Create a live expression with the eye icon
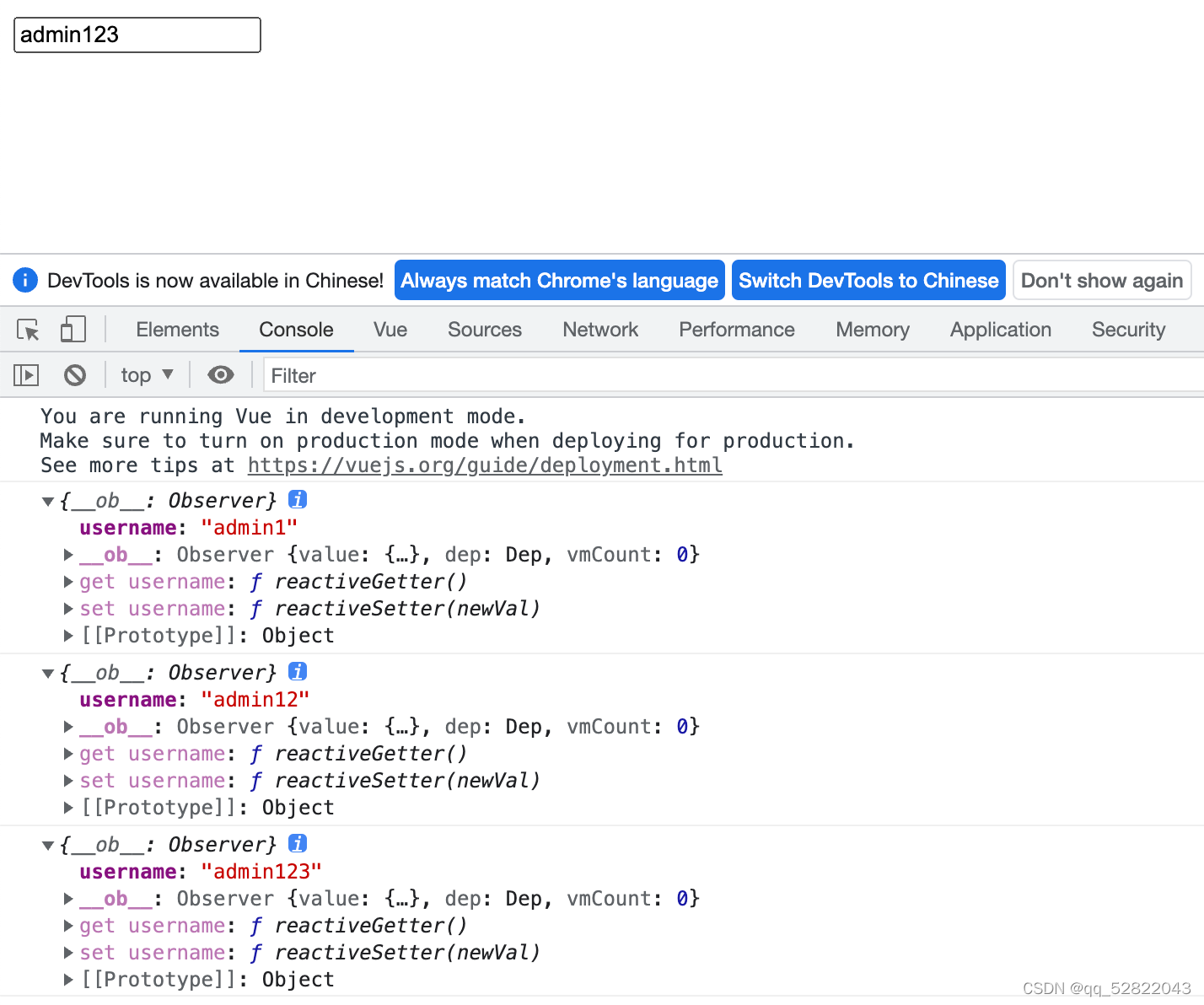This screenshot has width=1204, height=1005. [x=220, y=374]
